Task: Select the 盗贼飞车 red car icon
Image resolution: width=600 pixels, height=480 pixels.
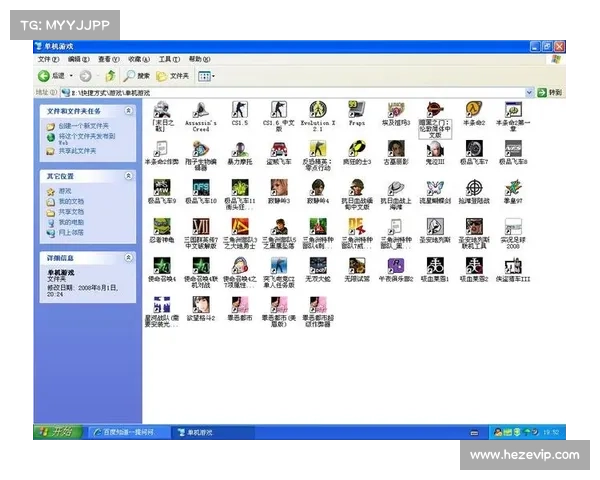Action: (x=279, y=149)
